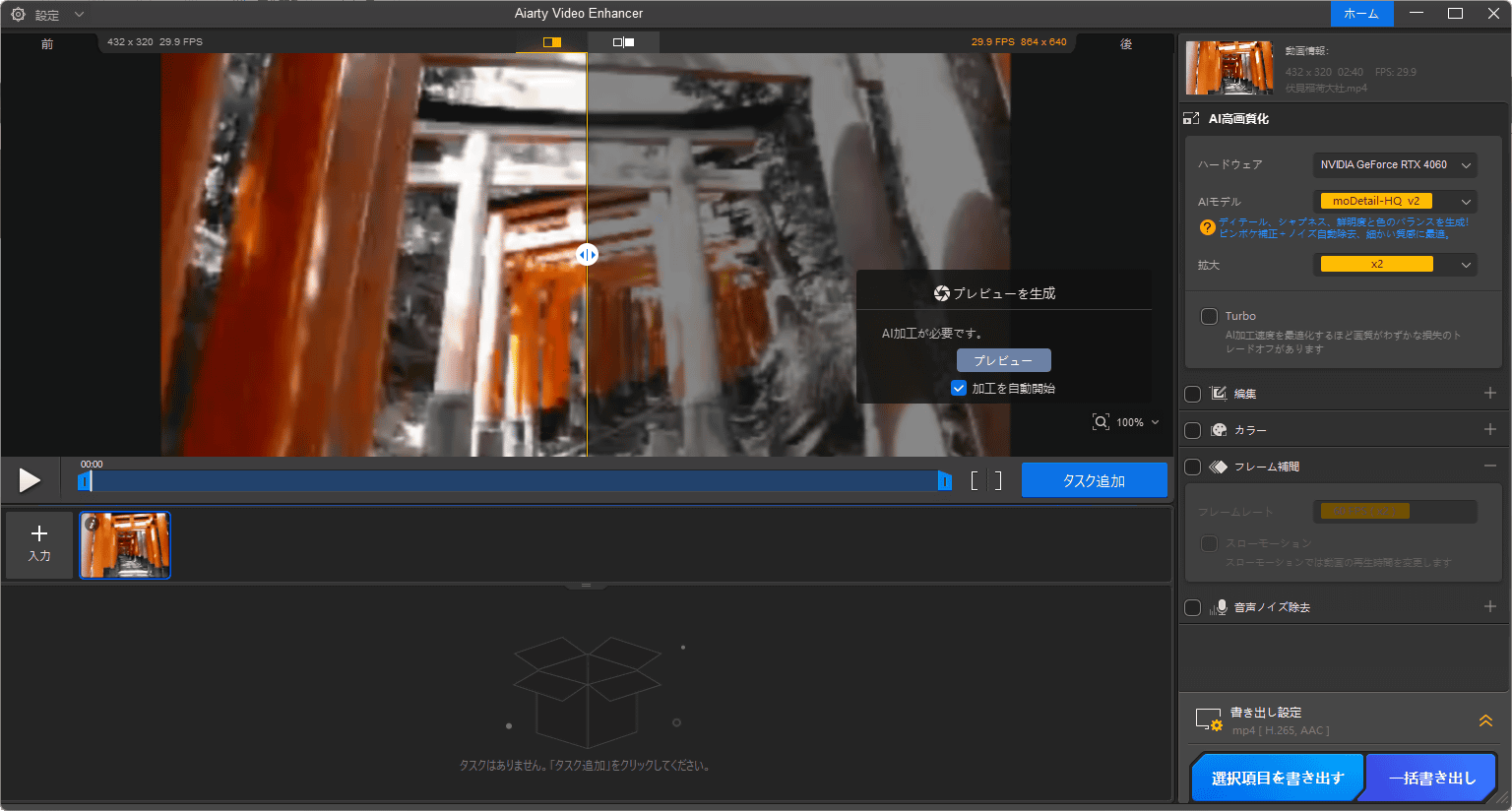1512x811 pixels.
Task: Click the before/after divider handle
Action: [587, 255]
